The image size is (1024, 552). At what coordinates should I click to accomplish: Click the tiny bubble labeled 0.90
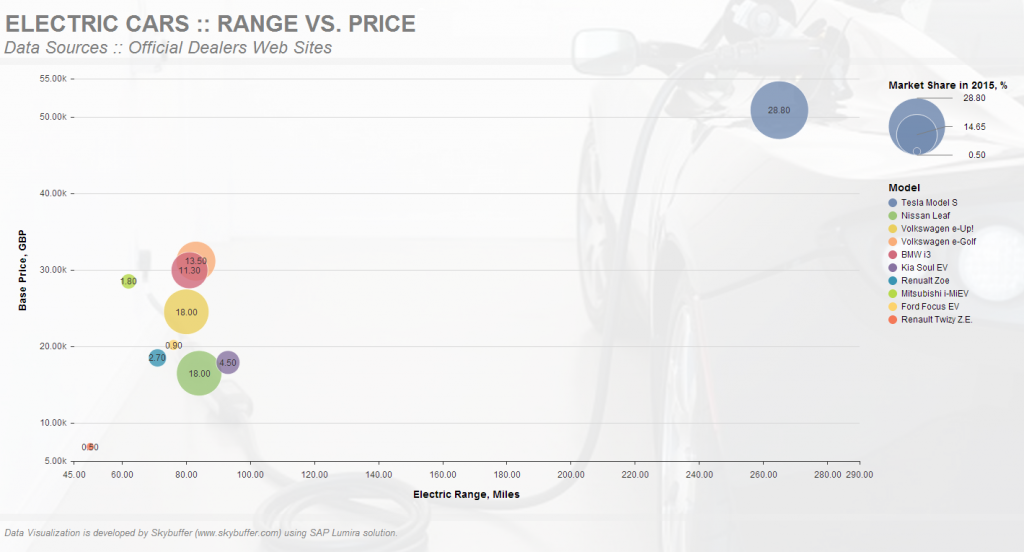coord(173,345)
